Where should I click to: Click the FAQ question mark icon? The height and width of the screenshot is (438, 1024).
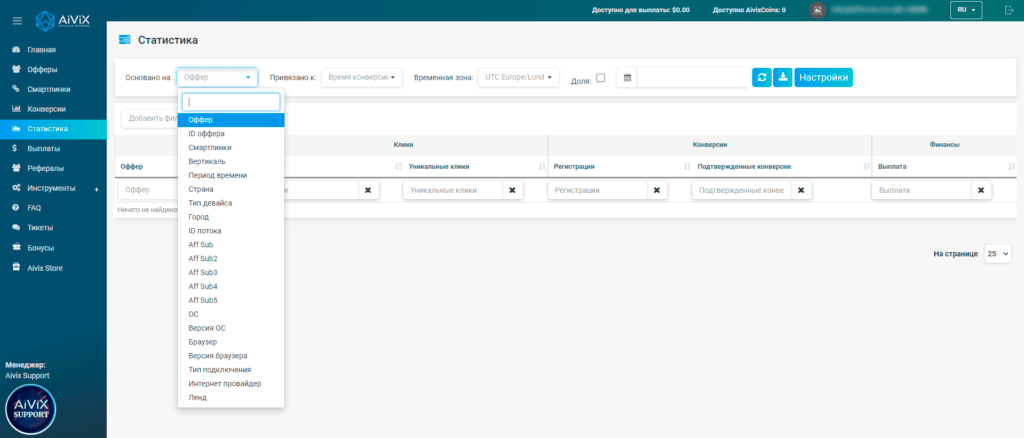pos(15,208)
